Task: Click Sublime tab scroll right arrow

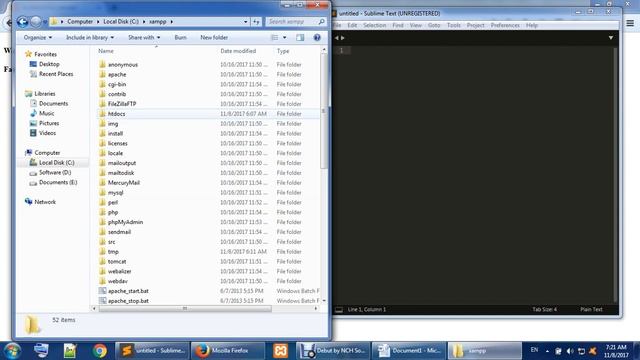Action: pos(343,38)
